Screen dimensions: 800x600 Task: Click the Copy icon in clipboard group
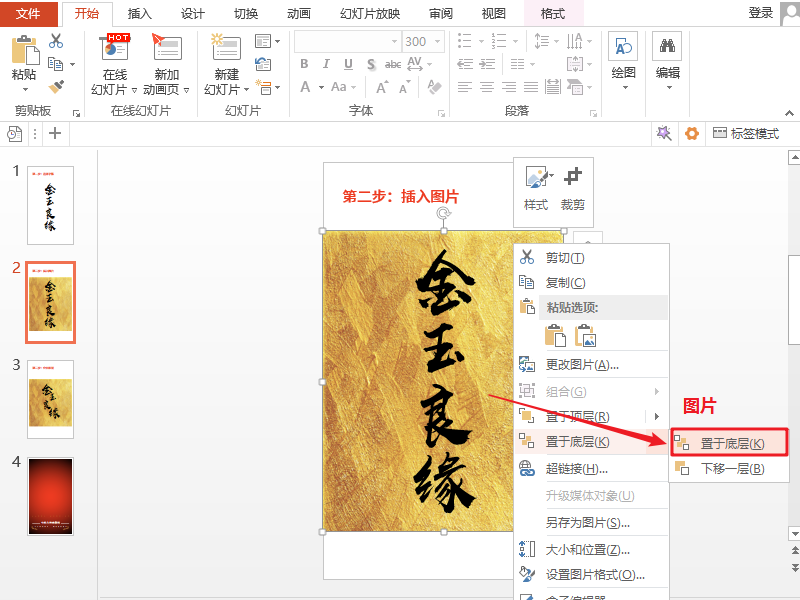click(56, 64)
